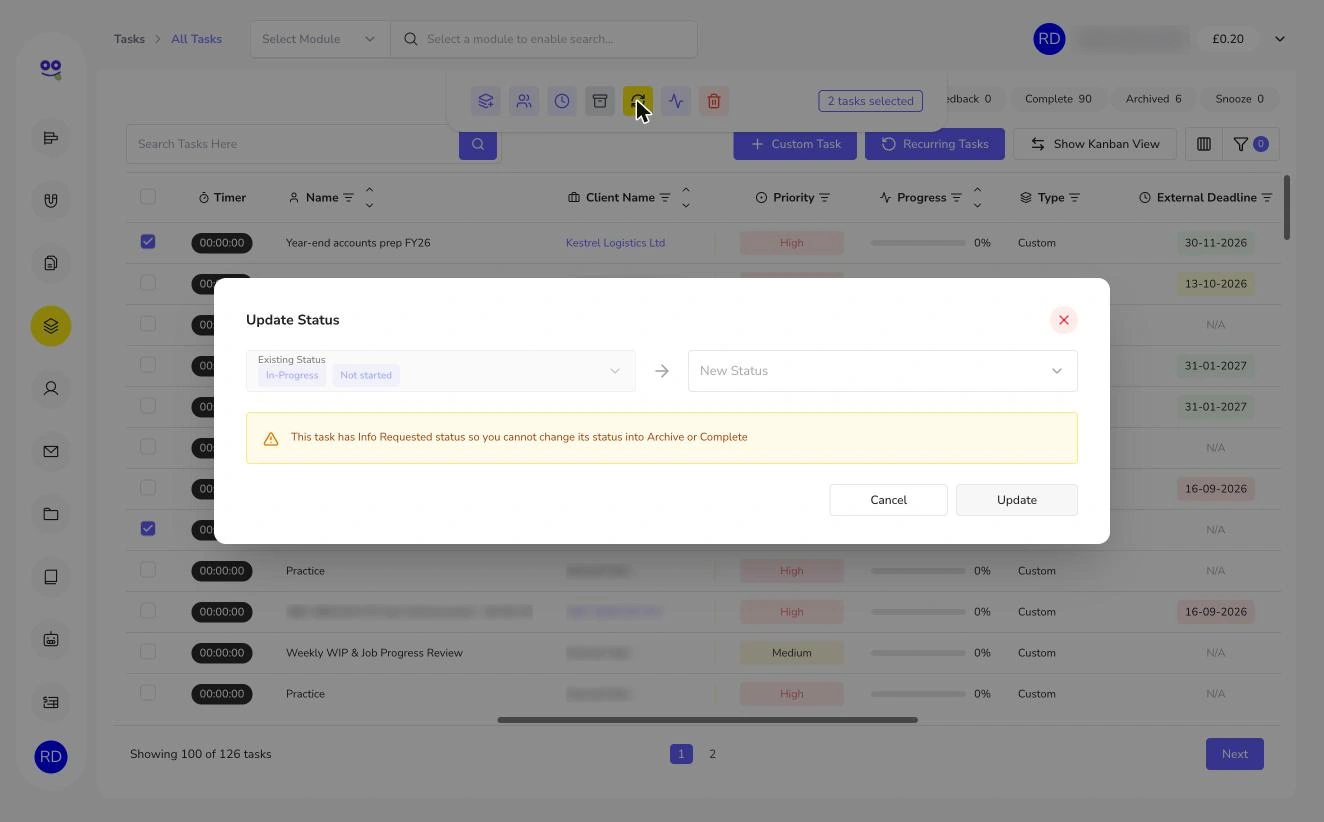Open the filter icon with badge 0

pyautogui.click(x=1250, y=144)
